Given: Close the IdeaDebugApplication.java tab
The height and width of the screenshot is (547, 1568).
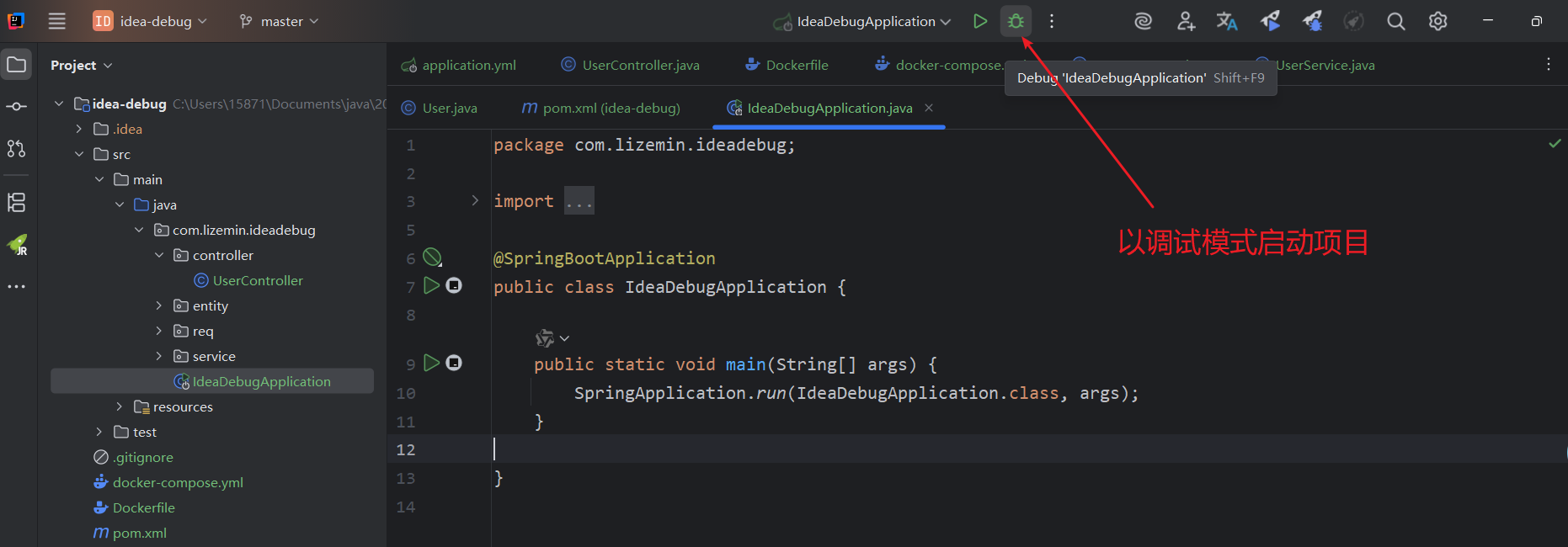Looking at the screenshot, I should click(929, 108).
